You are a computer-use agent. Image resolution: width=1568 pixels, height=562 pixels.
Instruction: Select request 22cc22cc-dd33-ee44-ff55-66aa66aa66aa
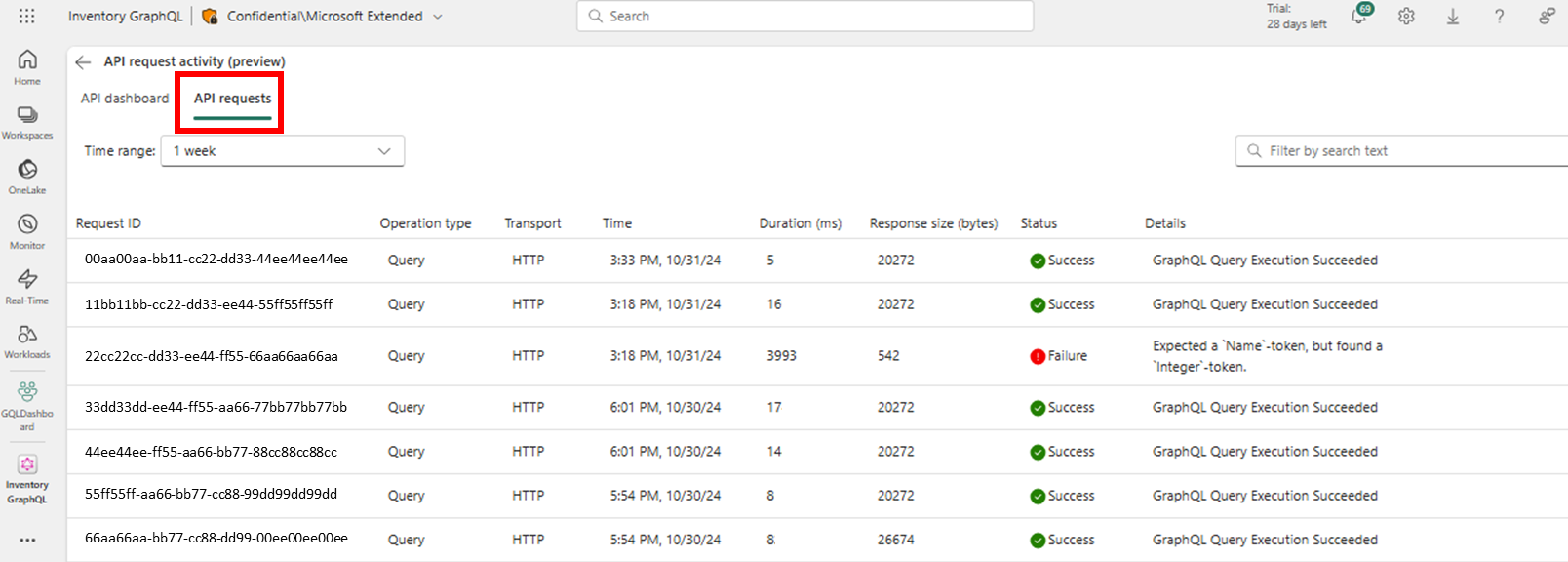pos(212,356)
